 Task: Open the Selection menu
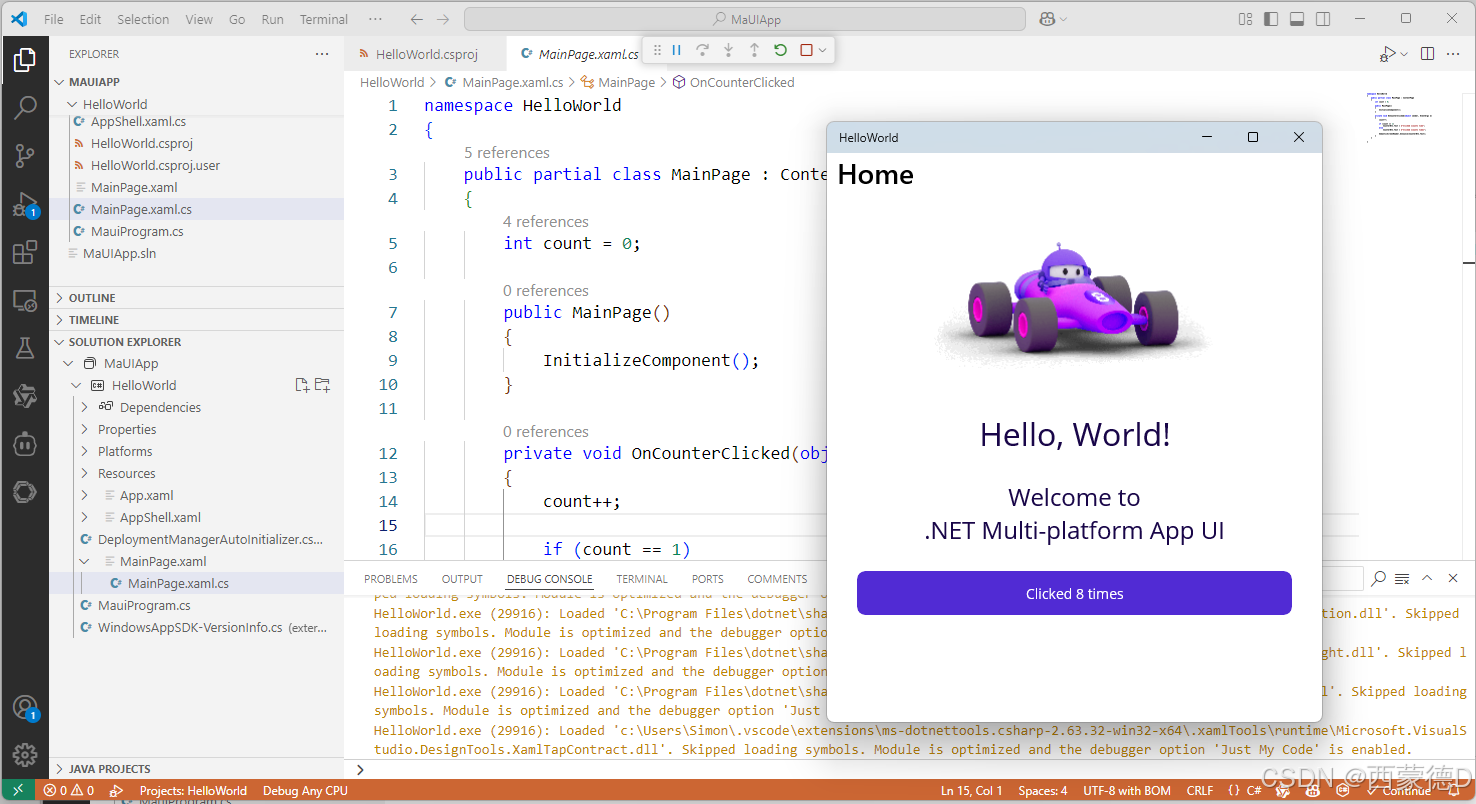[x=143, y=19]
